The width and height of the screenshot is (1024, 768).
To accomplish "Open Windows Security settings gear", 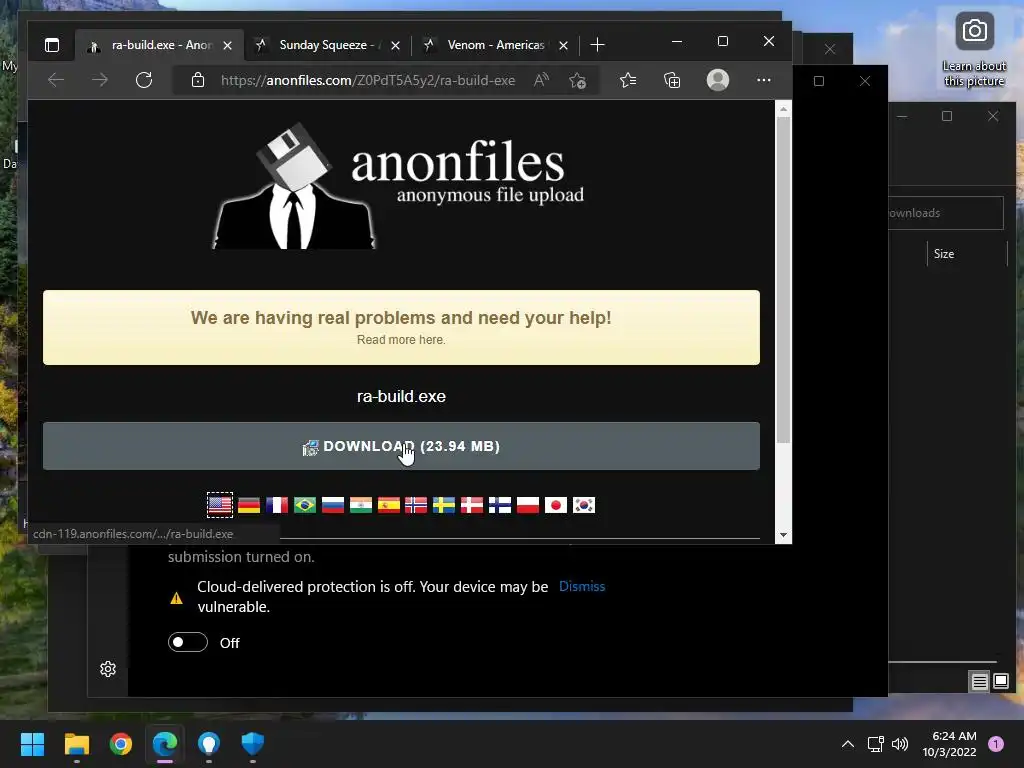I will coord(108,669).
